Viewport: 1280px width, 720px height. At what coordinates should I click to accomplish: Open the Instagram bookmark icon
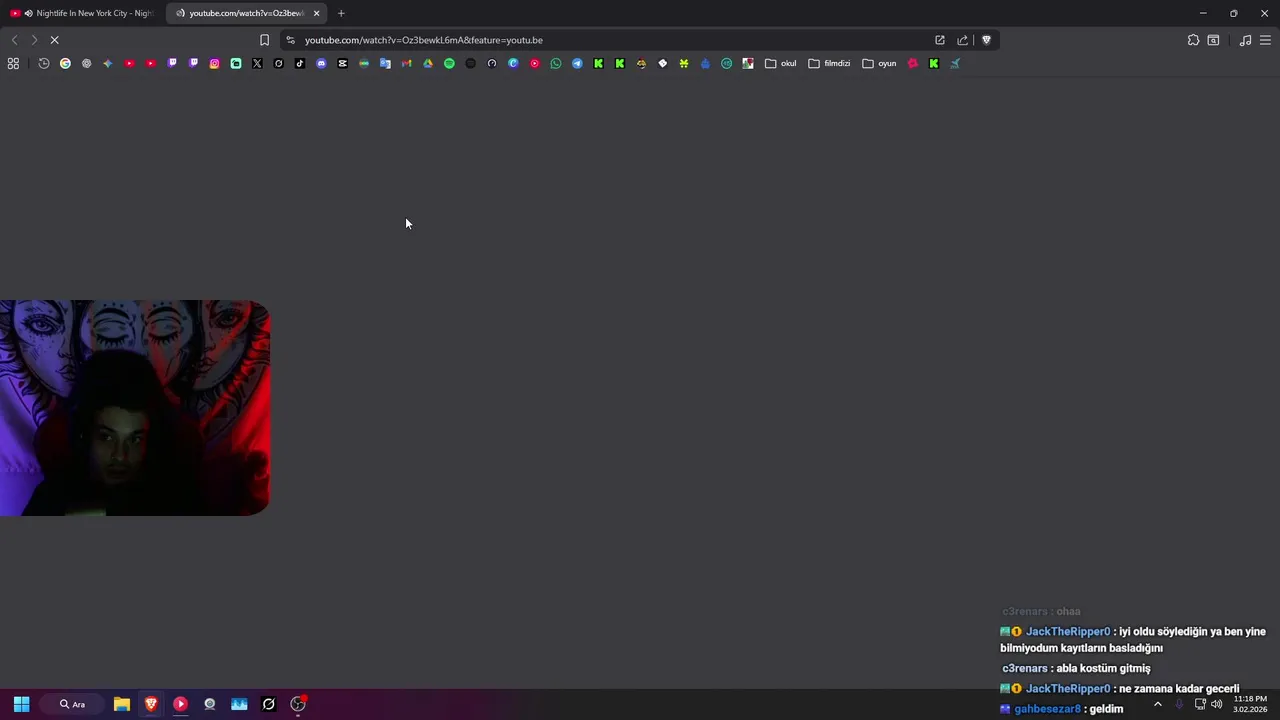click(214, 63)
